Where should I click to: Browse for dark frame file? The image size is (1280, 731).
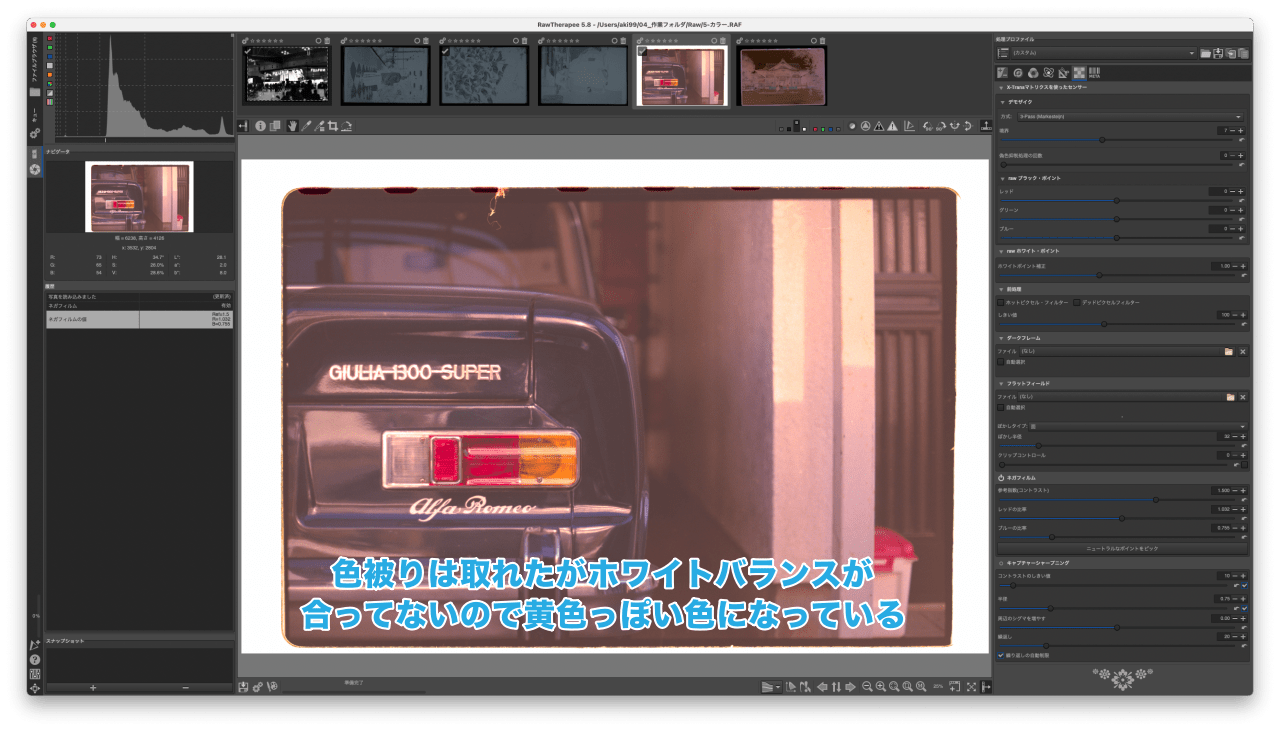click(1229, 352)
